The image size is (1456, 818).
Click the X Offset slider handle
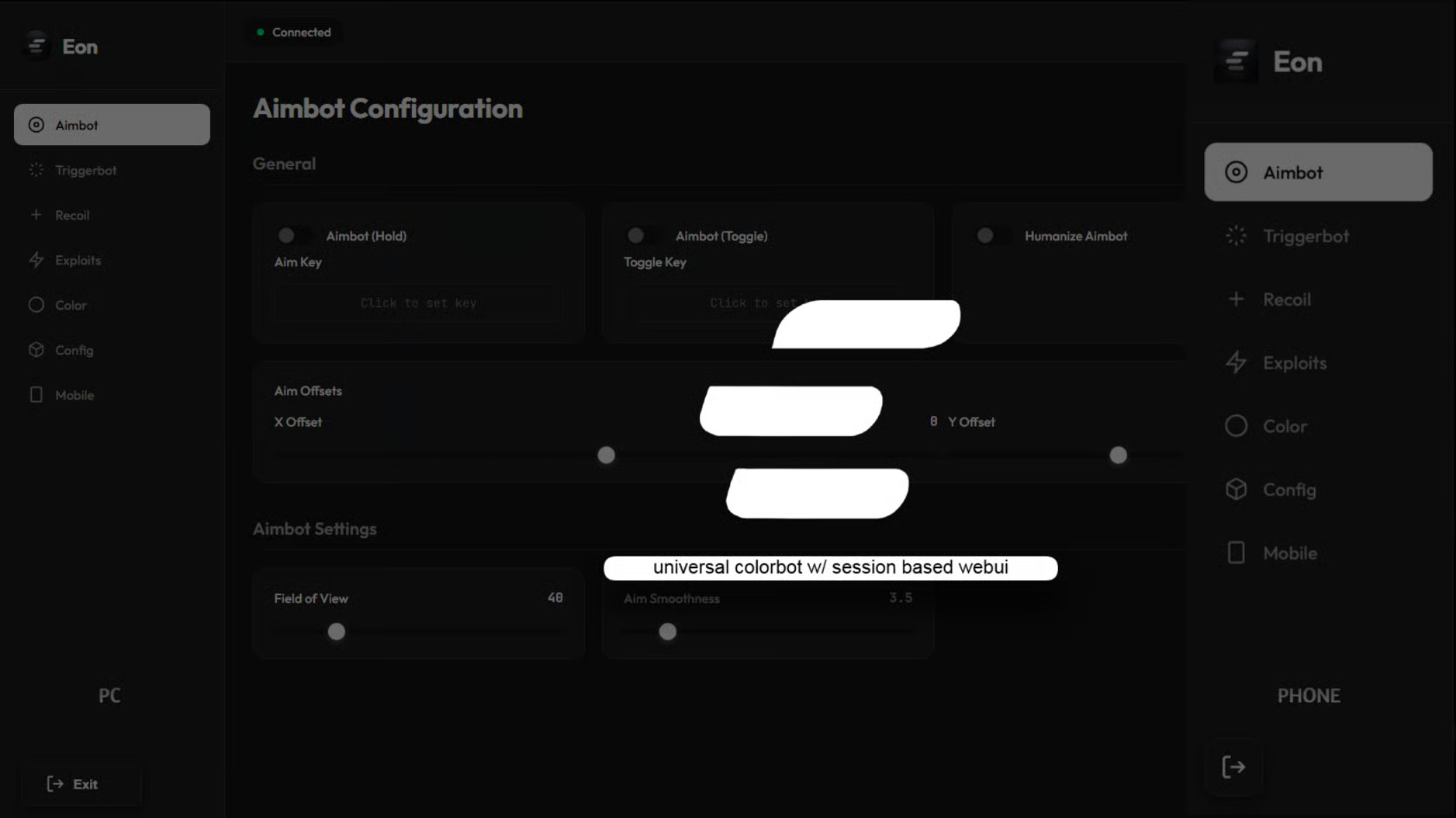pos(606,455)
